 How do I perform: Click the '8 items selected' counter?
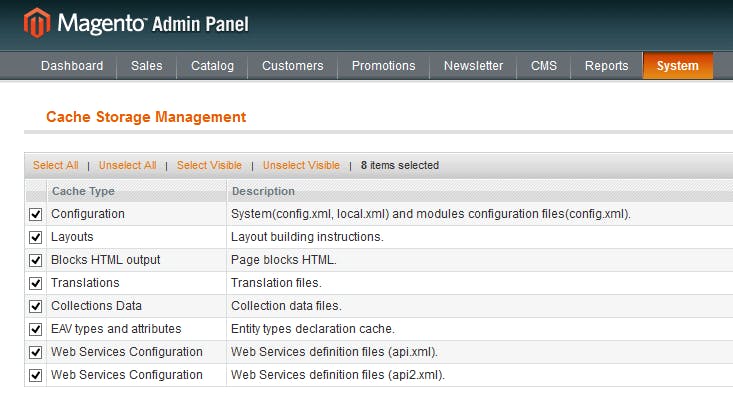click(400, 165)
